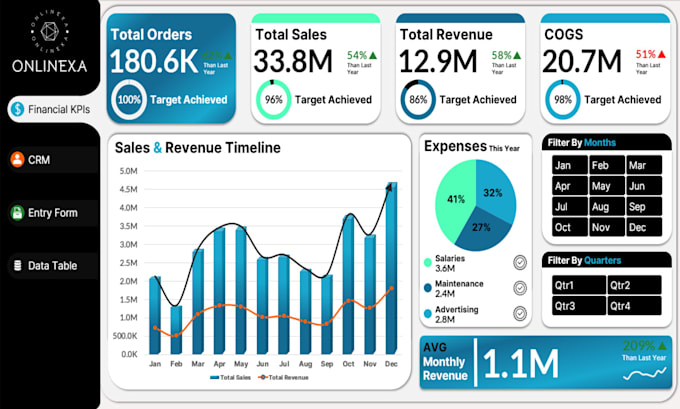Screen dimensions: 680x409
Task: Click the 27% Maintenance pie slice
Action: coord(482,229)
